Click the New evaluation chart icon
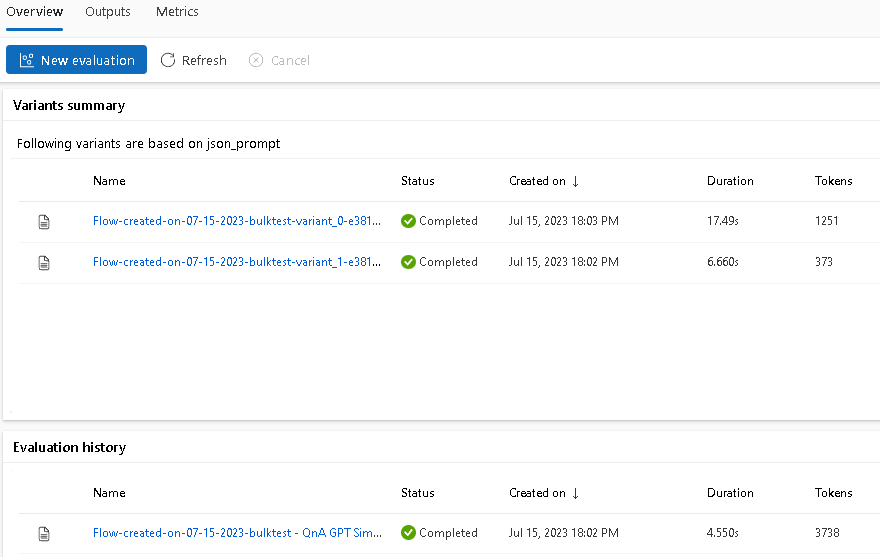The image size is (880, 557). pos(27,60)
